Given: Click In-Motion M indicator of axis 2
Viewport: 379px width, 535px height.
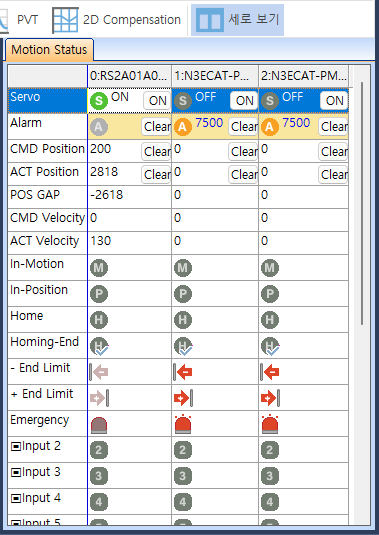Looking at the screenshot, I should pyautogui.click(x=270, y=268).
